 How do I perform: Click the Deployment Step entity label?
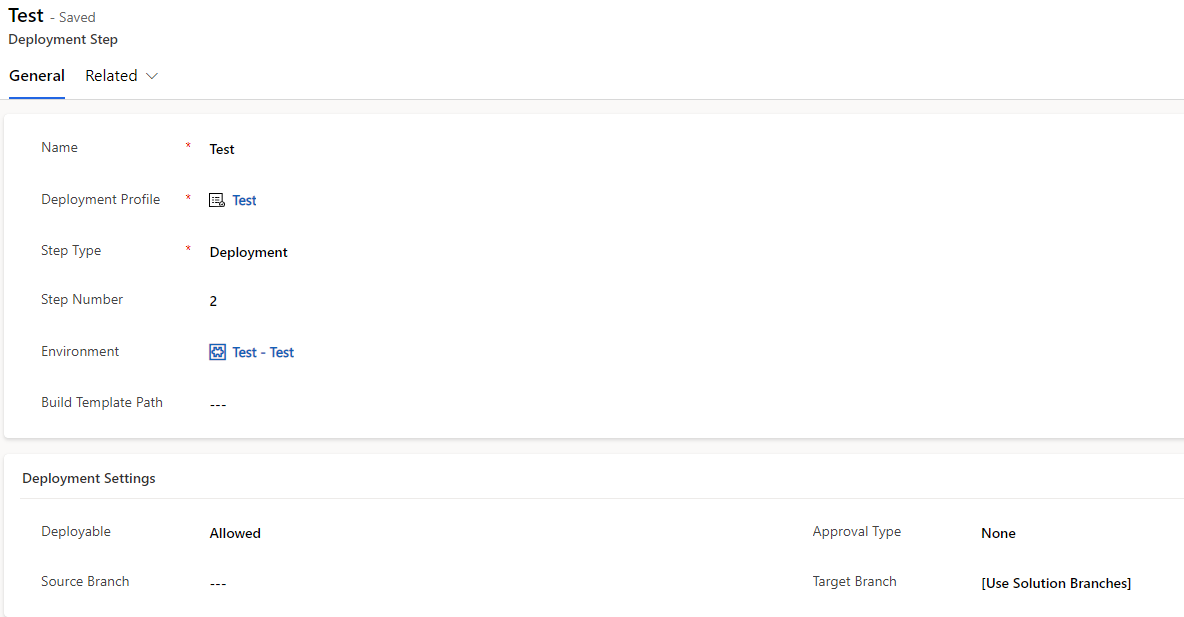(x=63, y=39)
